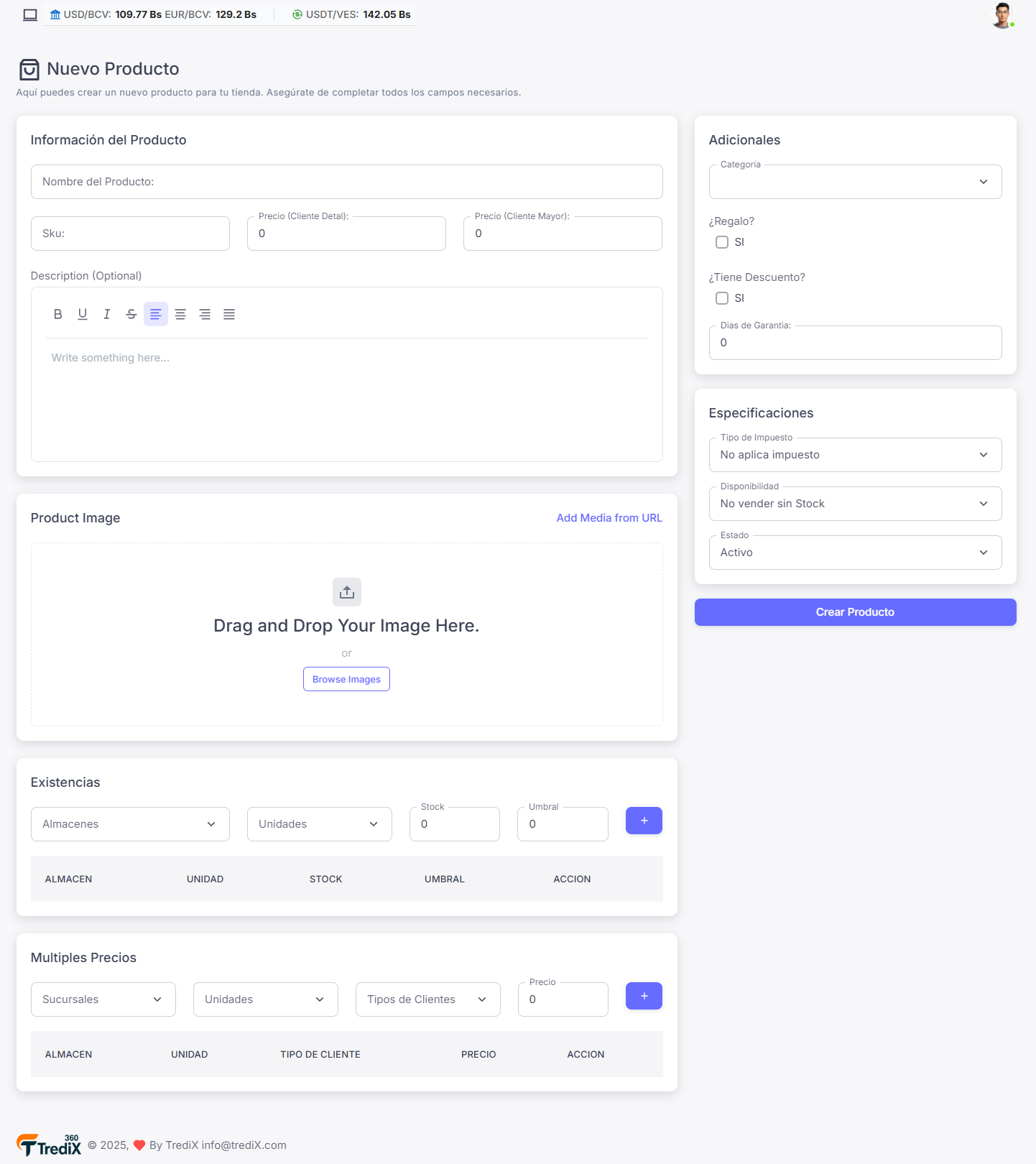
Task: Click the Crear Producto button
Action: [x=855, y=612]
